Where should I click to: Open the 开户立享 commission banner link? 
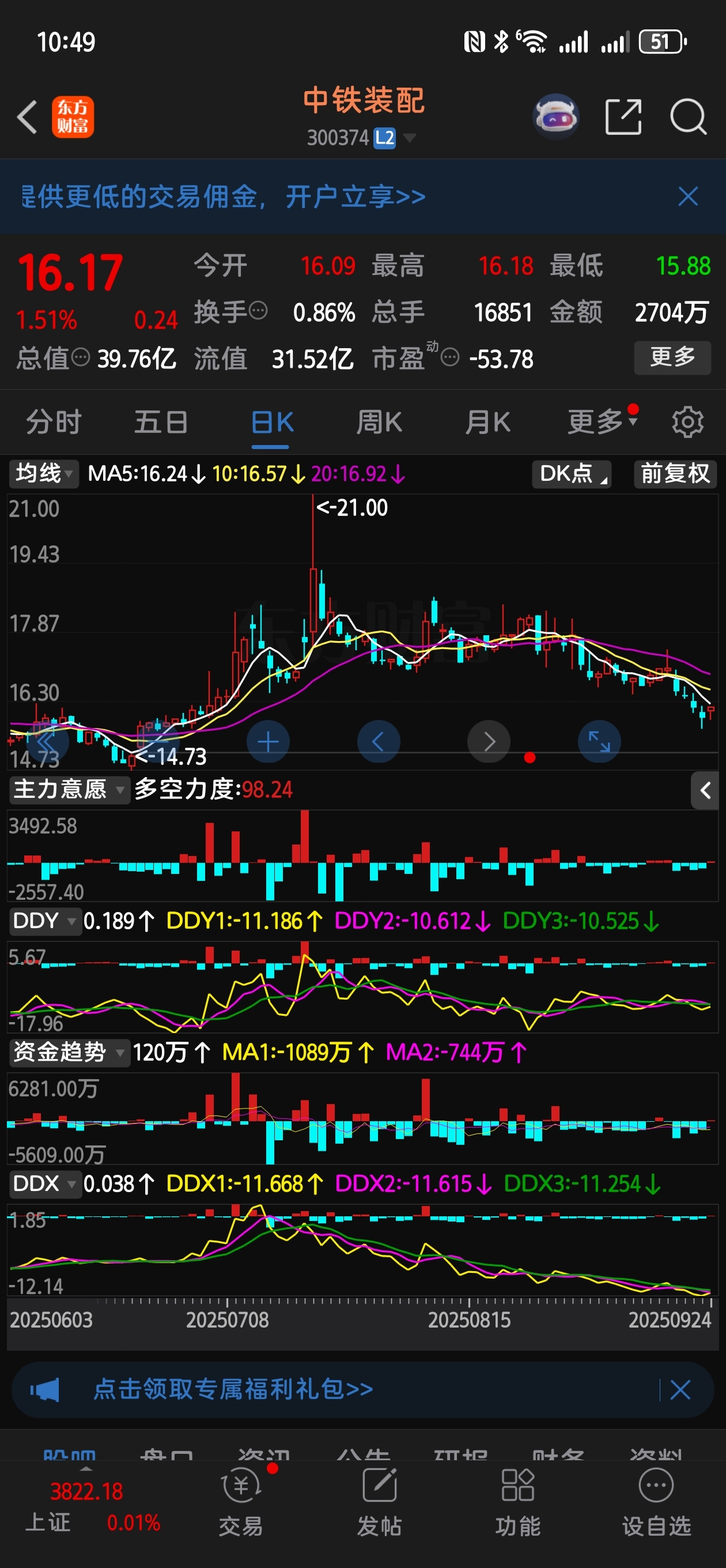click(223, 197)
